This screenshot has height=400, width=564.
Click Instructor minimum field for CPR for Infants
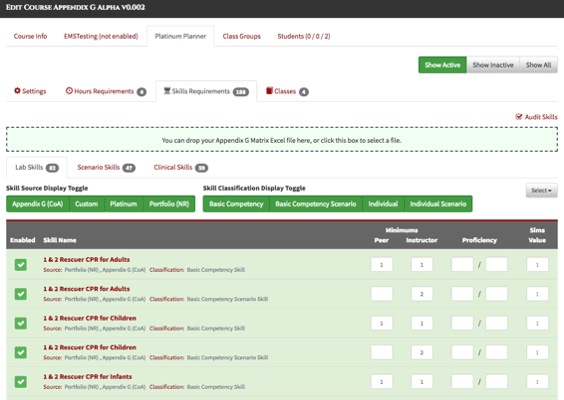(x=422, y=381)
